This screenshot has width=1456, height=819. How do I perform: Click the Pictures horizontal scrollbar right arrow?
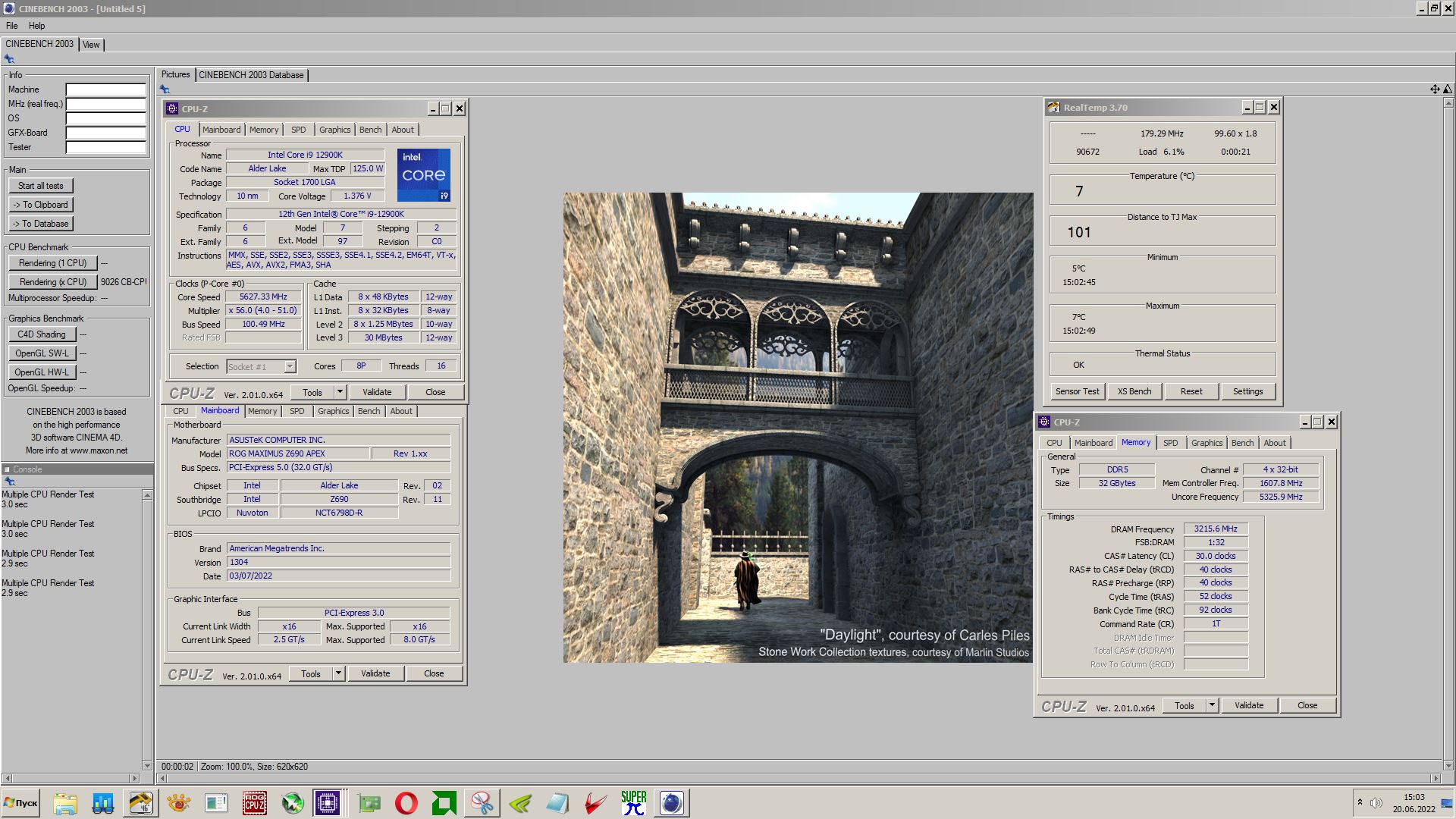point(1436,779)
